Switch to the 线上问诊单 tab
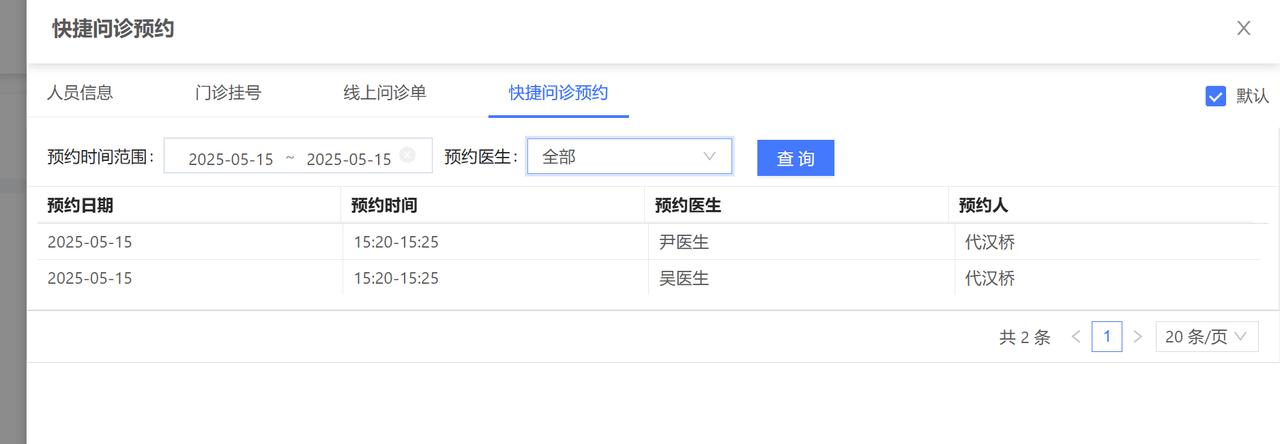This screenshot has width=1280, height=444. coord(385,93)
